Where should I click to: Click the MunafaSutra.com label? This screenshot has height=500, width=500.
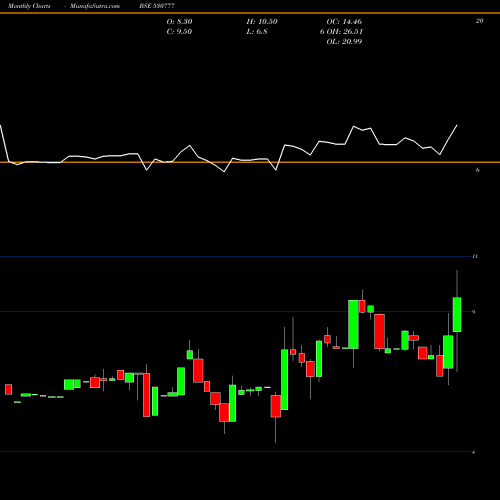tap(95, 6)
